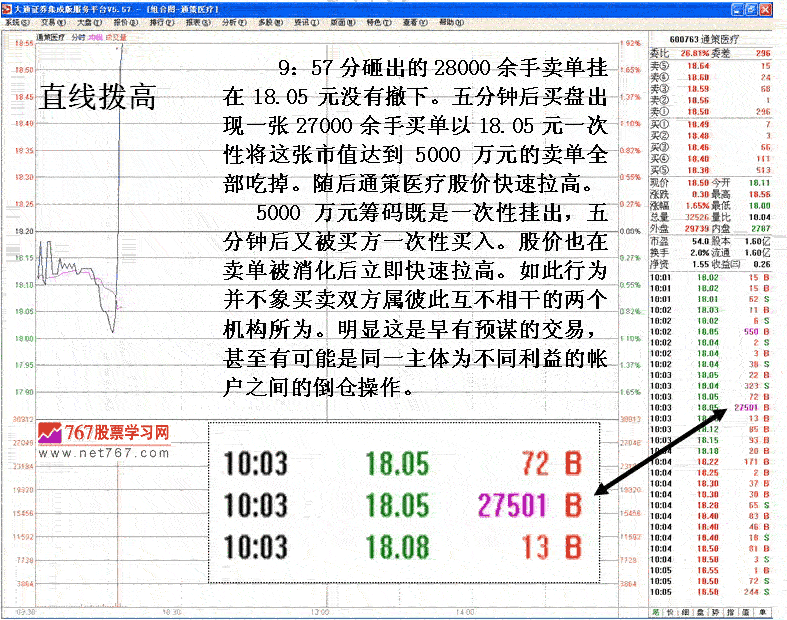Screen dimensions: 787x620
Task: Select the 笔 tab at bottom right
Action: point(656,611)
